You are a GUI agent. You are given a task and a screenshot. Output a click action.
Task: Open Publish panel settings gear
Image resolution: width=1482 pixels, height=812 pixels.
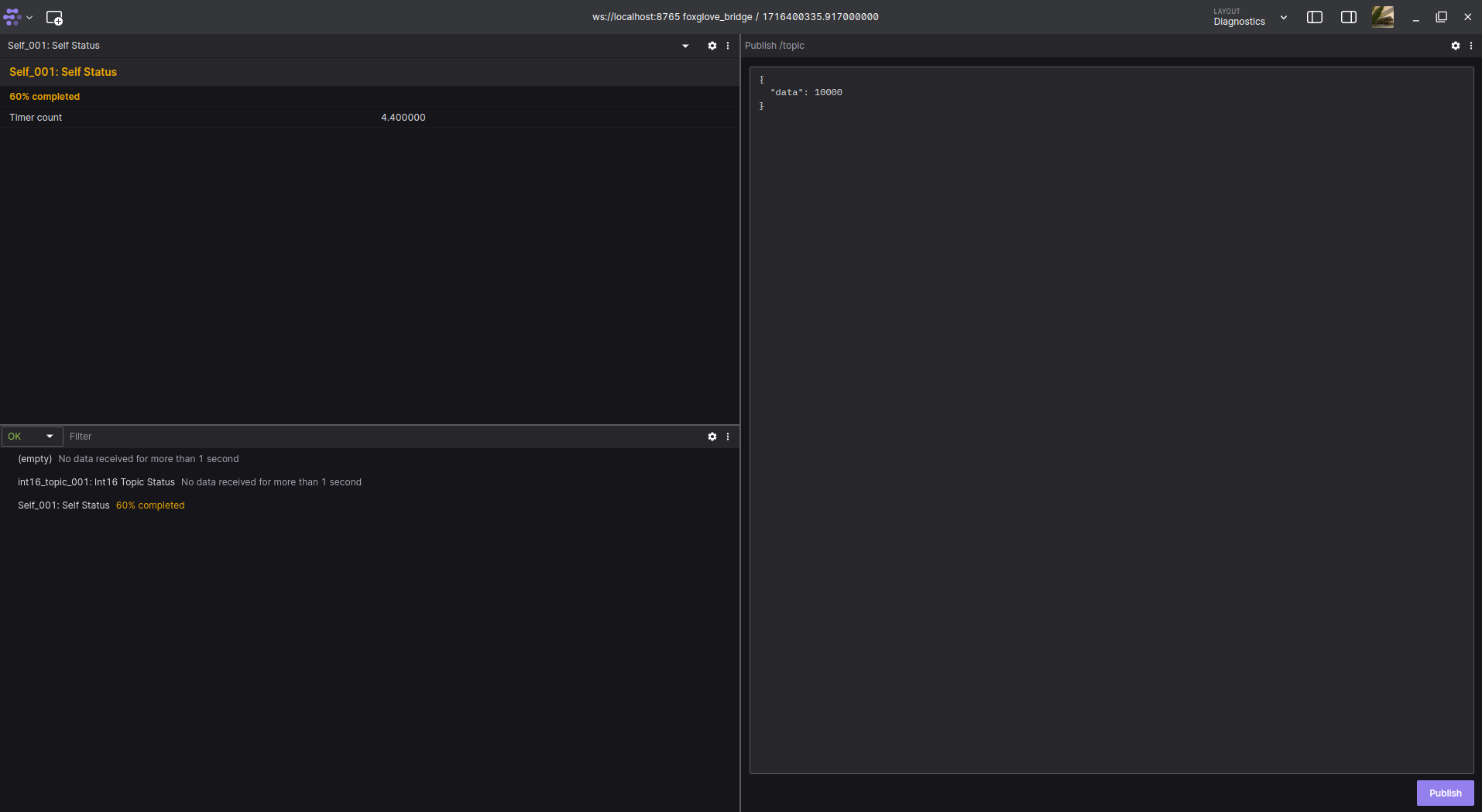[1455, 46]
